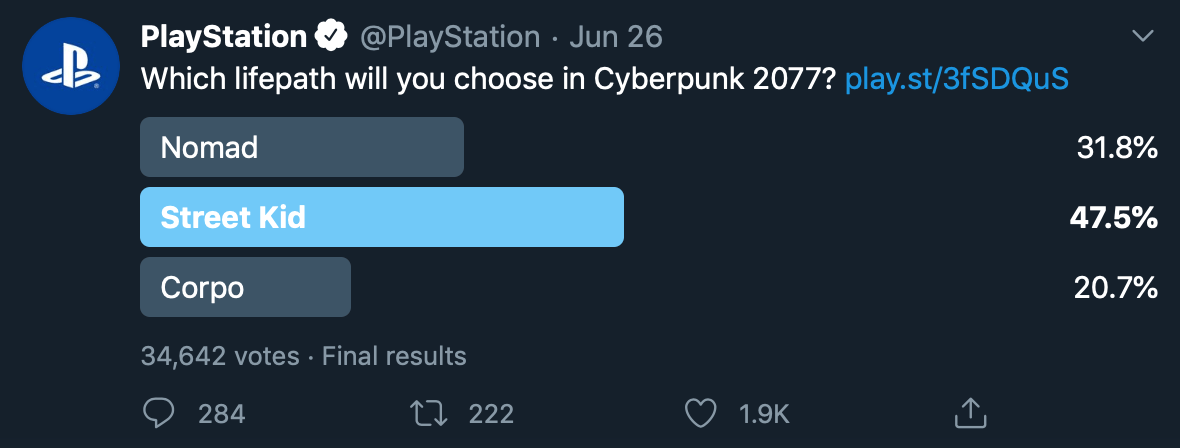Click the Street Kid poll result bar
Image resolution: width=1180 pixels, height=448 pixels.
(382, 217)
